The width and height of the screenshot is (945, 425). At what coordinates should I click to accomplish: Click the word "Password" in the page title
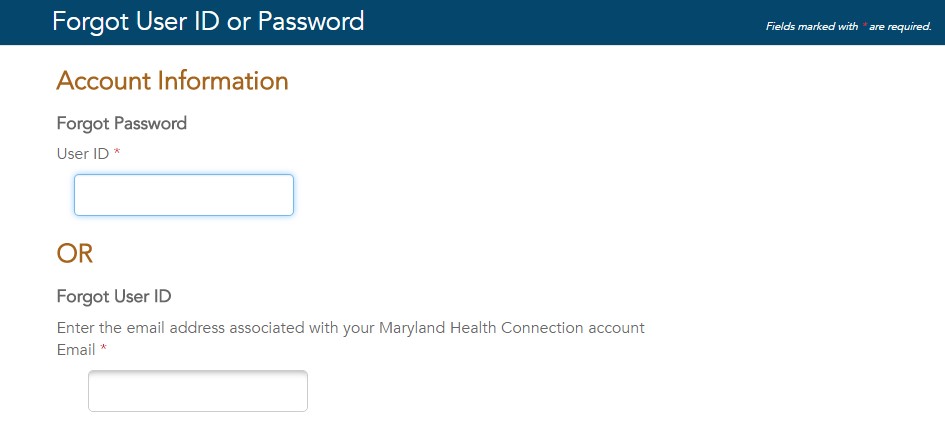pyautogui.click(x=311, y=22)
